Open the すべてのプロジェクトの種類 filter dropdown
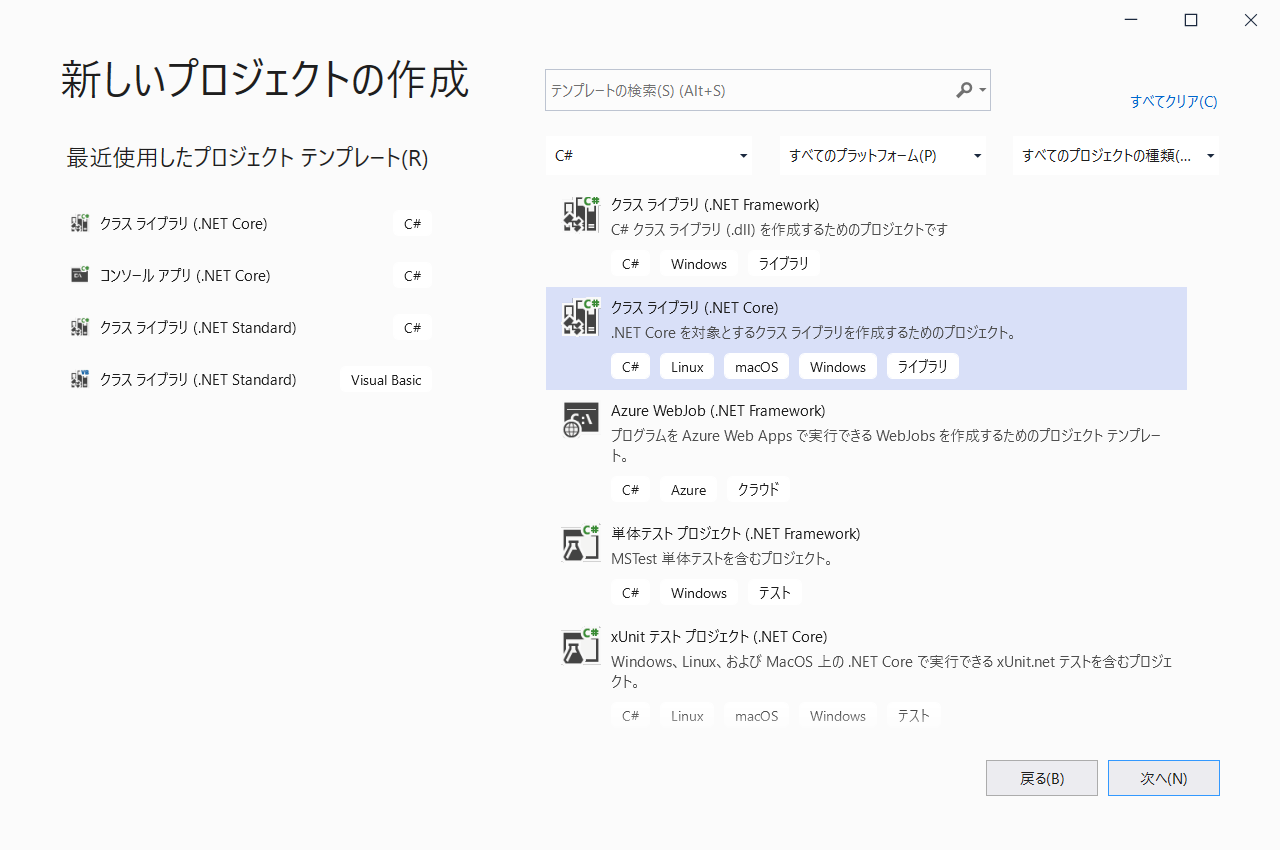Screen dimensions: 1280x850 (x=1115, y=155)
